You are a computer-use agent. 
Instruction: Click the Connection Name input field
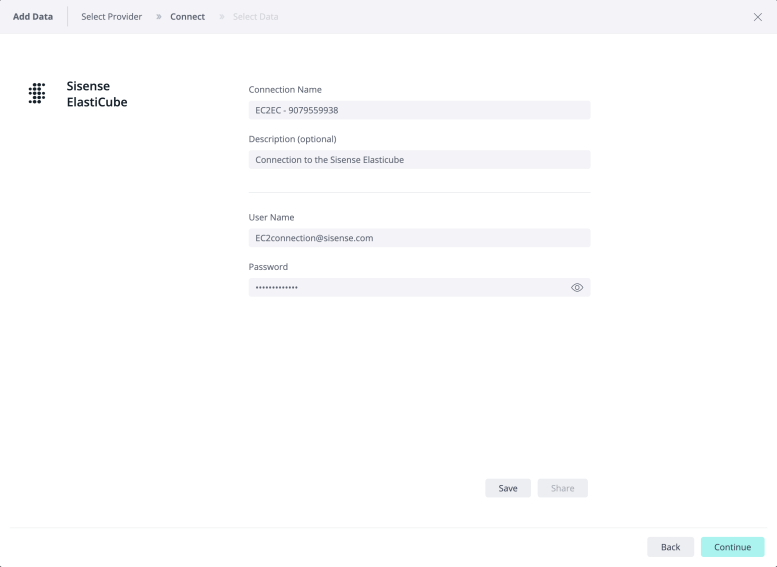click(419, 110)
